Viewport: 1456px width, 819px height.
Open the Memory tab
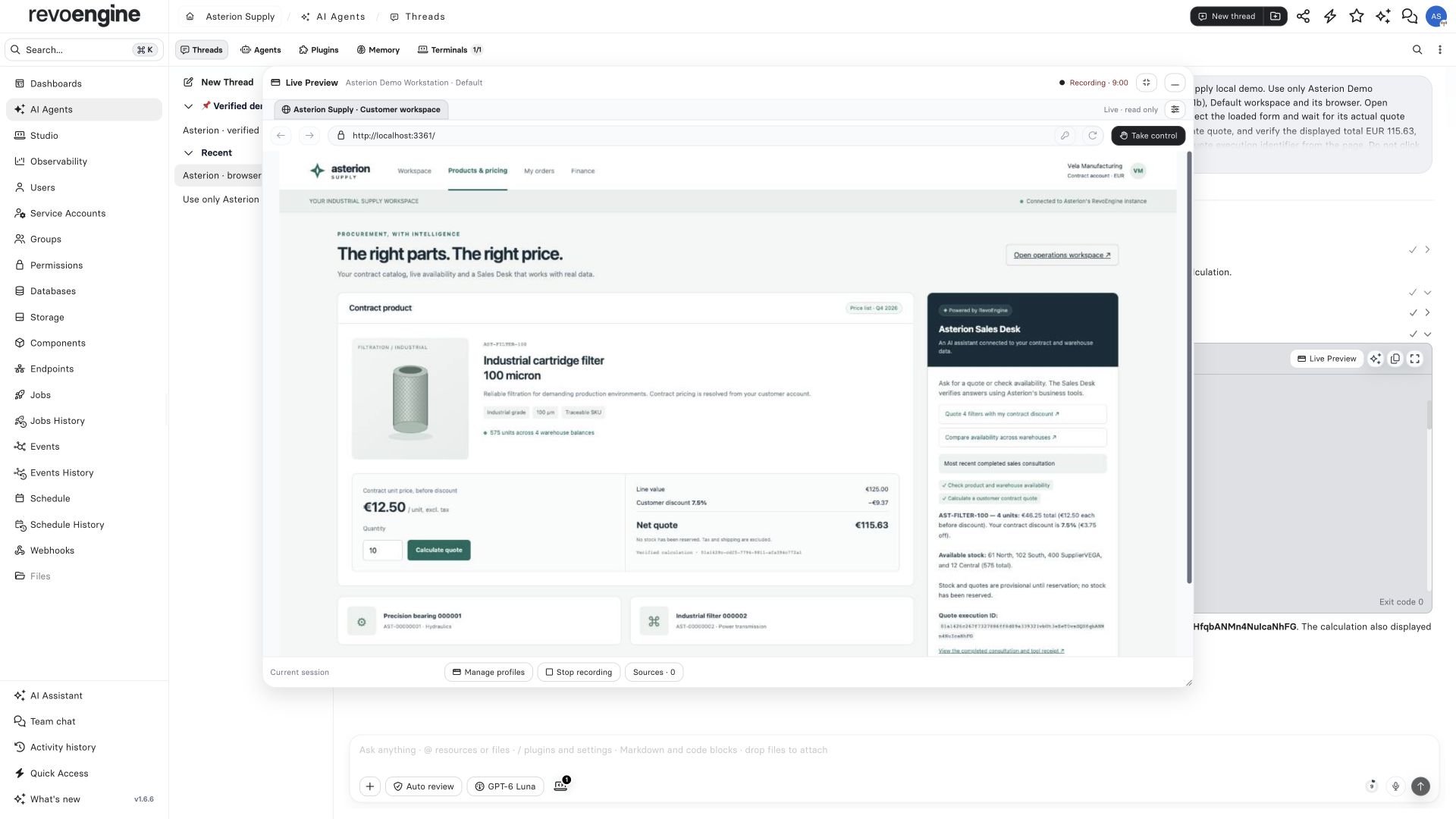click(378, 50)
